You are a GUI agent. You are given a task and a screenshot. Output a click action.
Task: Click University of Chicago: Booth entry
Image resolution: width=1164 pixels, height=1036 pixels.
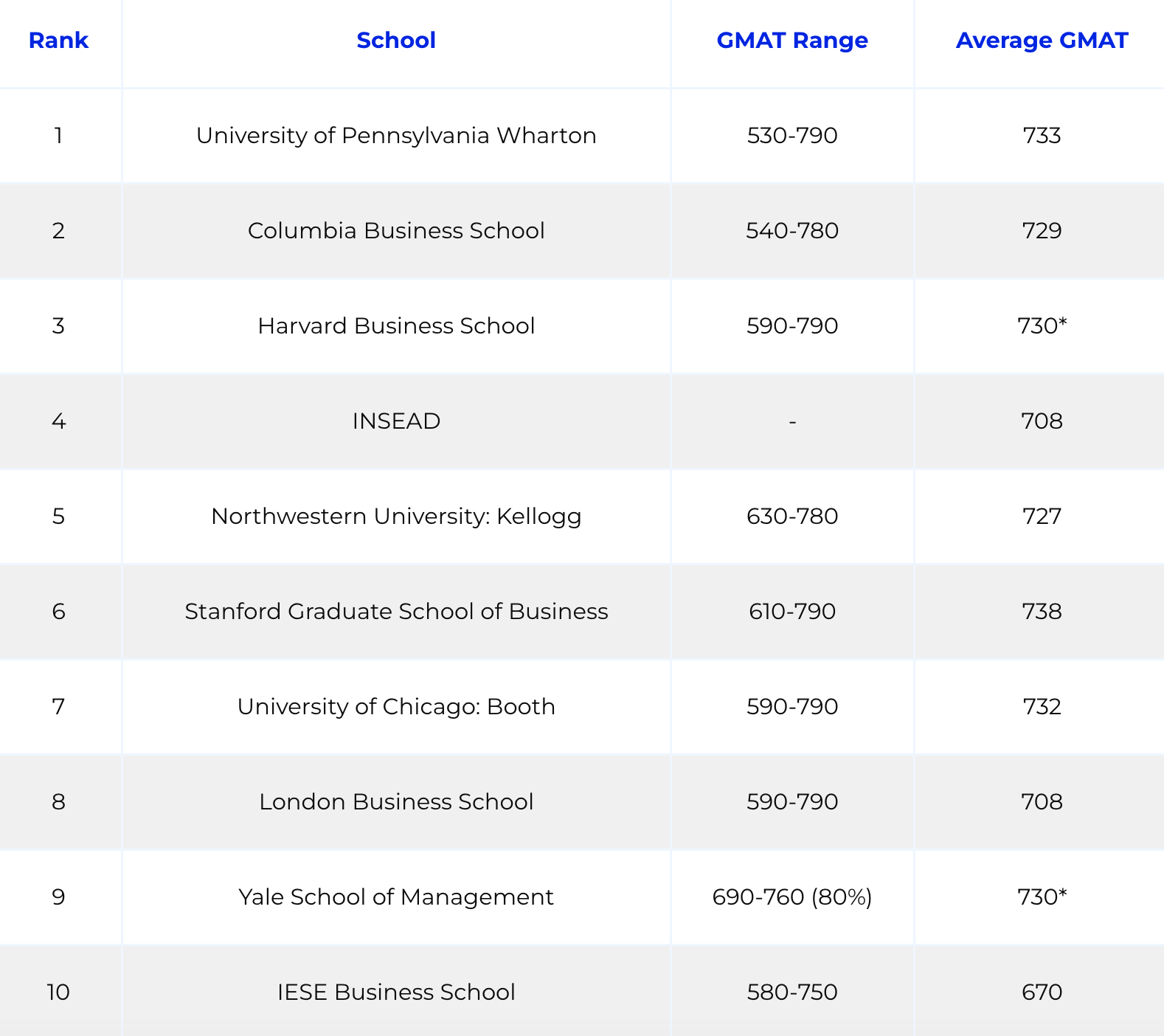(396, 706)
